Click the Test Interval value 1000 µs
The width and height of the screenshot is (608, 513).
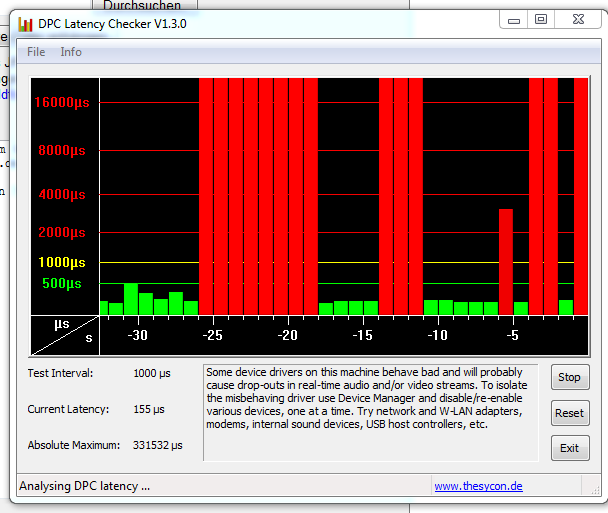pyautogui.click(x=152, y=373)
